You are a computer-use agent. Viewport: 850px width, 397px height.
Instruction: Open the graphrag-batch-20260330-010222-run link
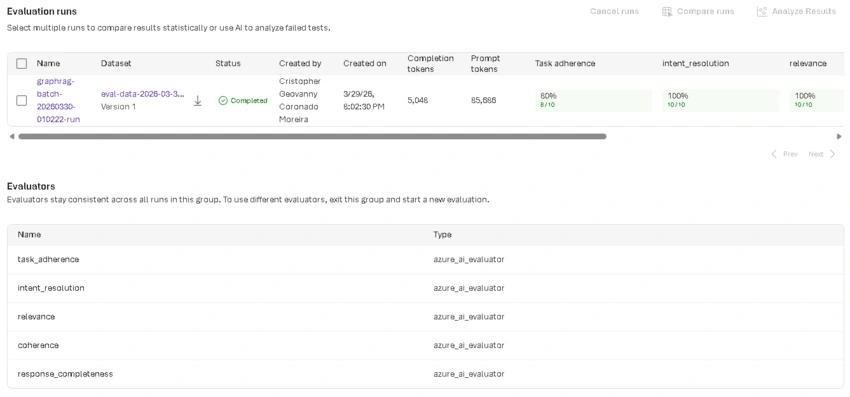pos(58,100)
